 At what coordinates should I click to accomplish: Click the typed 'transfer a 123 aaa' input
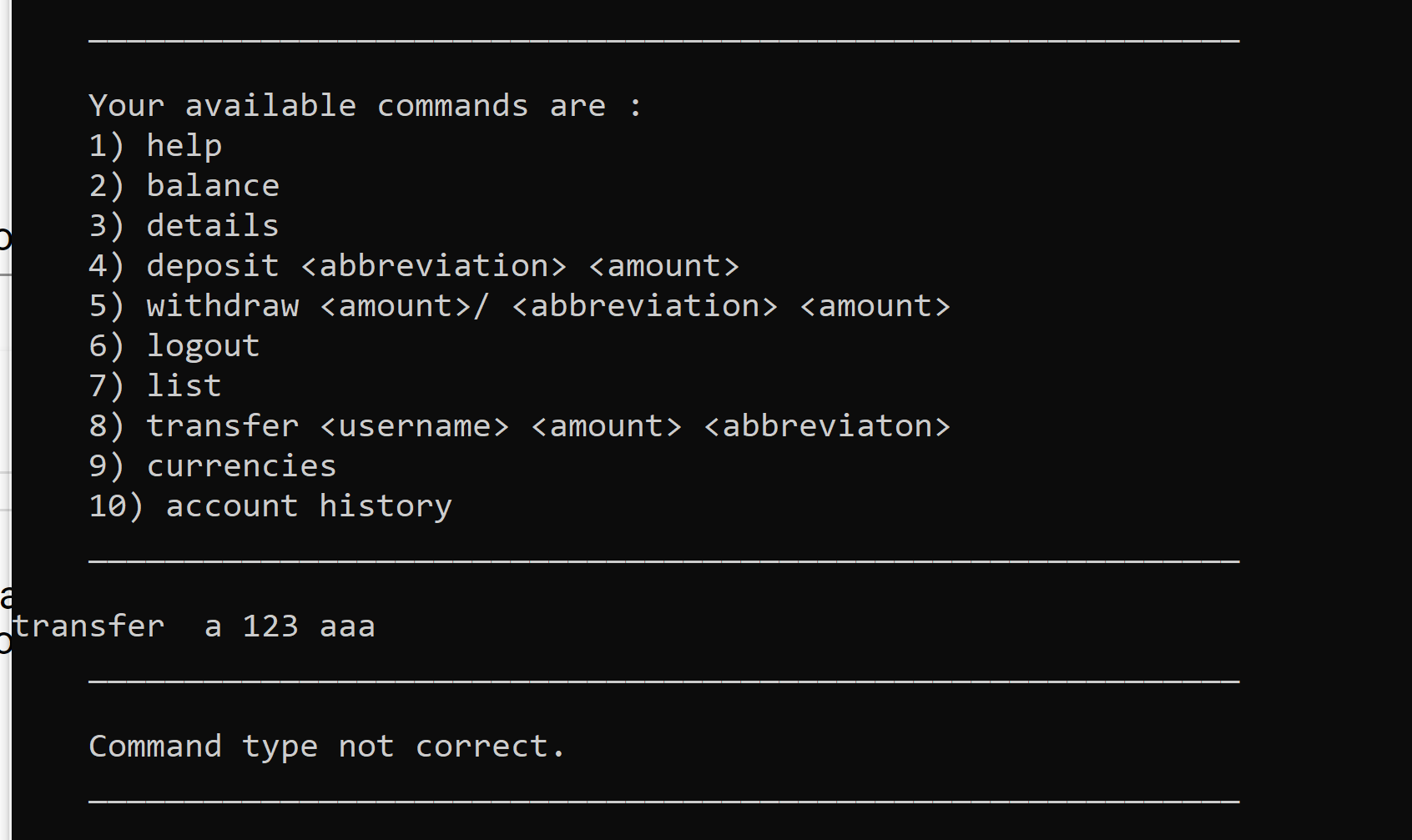[194, 626]
